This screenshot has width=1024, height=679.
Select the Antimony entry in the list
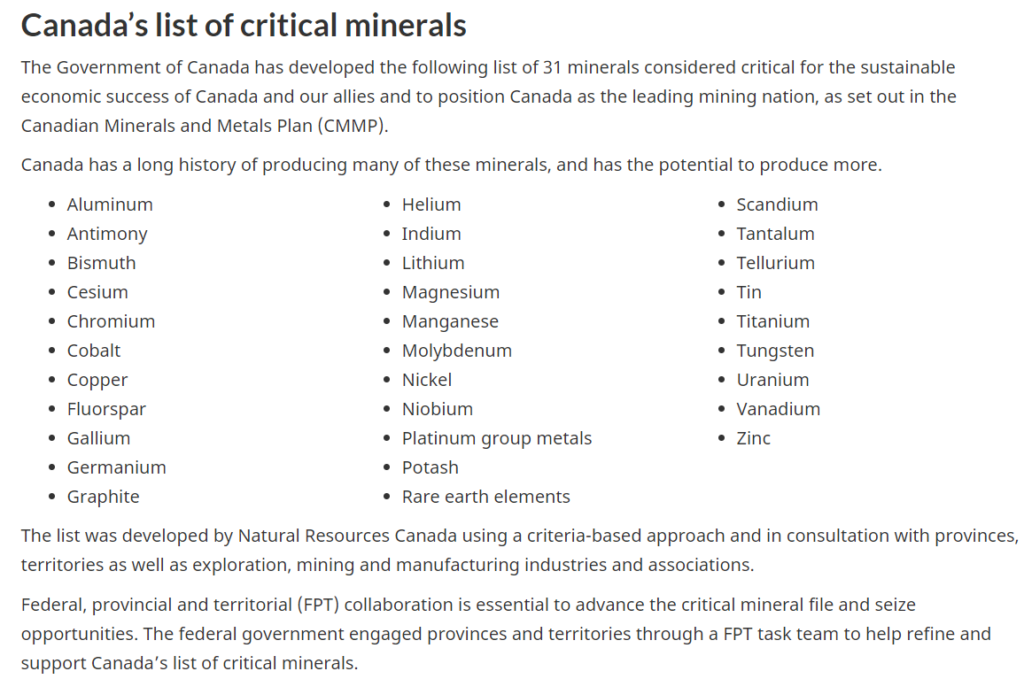point(107,233)
